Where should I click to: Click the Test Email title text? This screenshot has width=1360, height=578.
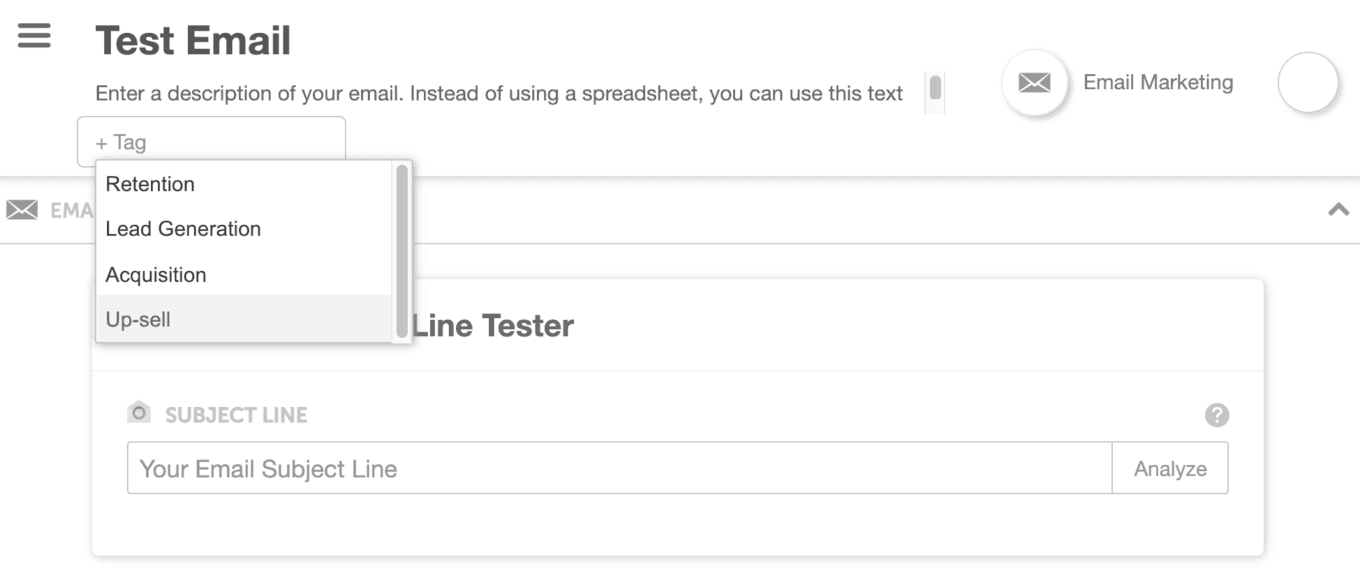coord(193,41)
